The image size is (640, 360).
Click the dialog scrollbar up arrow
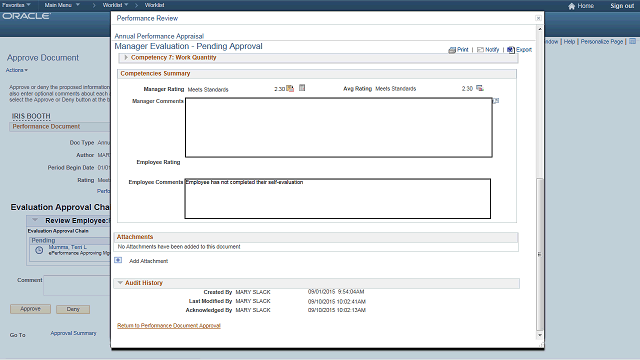[x=540, y=29]
